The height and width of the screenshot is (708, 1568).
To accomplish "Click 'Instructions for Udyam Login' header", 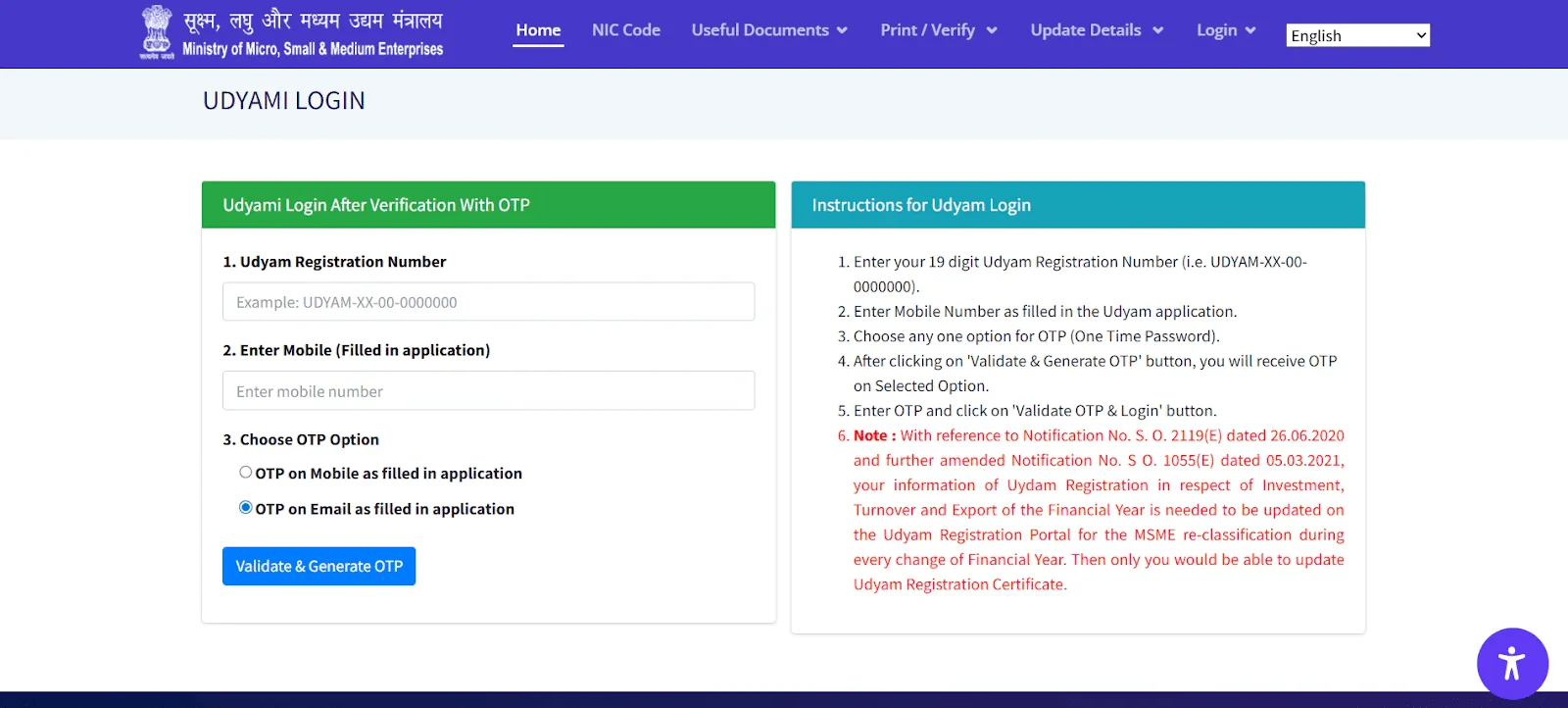I will (x=921, y=205).
